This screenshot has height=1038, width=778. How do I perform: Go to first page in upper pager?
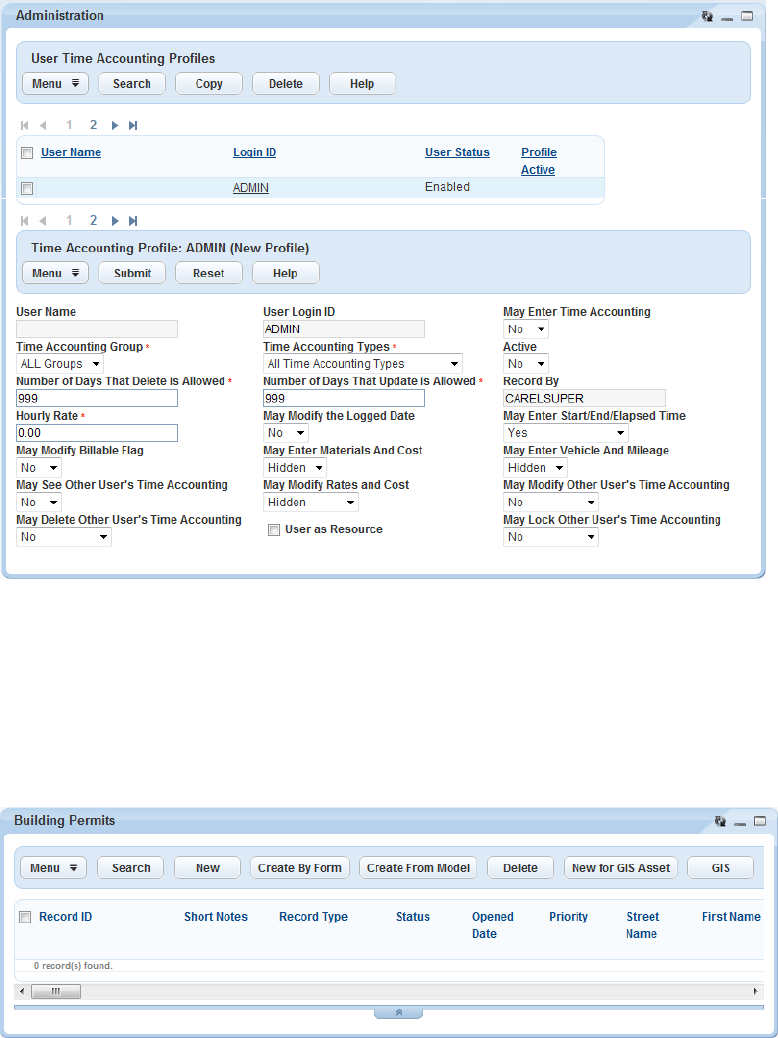[x=24, y=125]
